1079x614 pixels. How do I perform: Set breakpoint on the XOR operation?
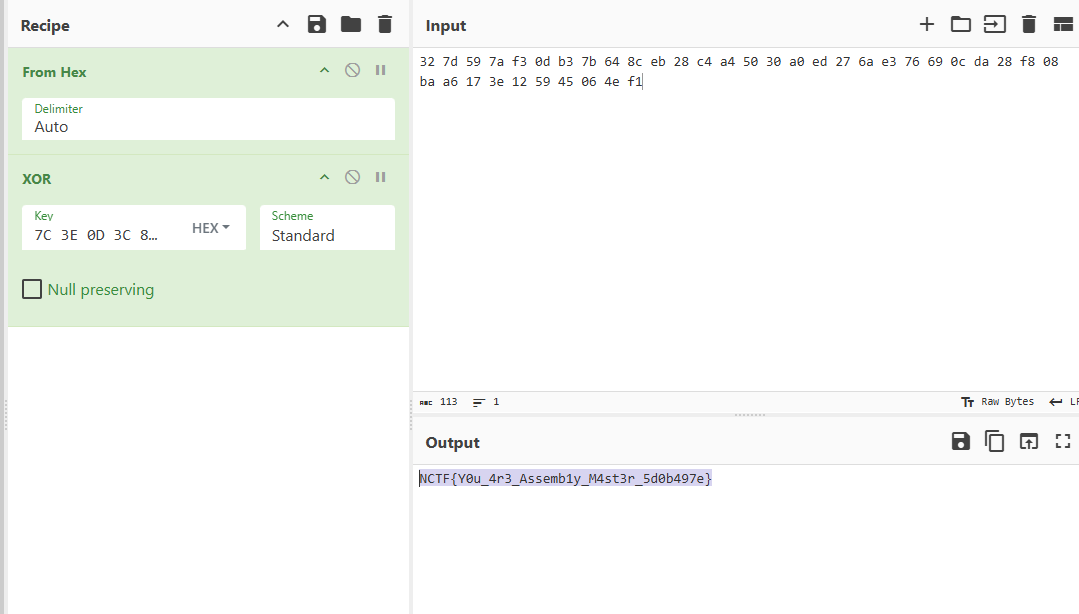[x=380, y=177]
